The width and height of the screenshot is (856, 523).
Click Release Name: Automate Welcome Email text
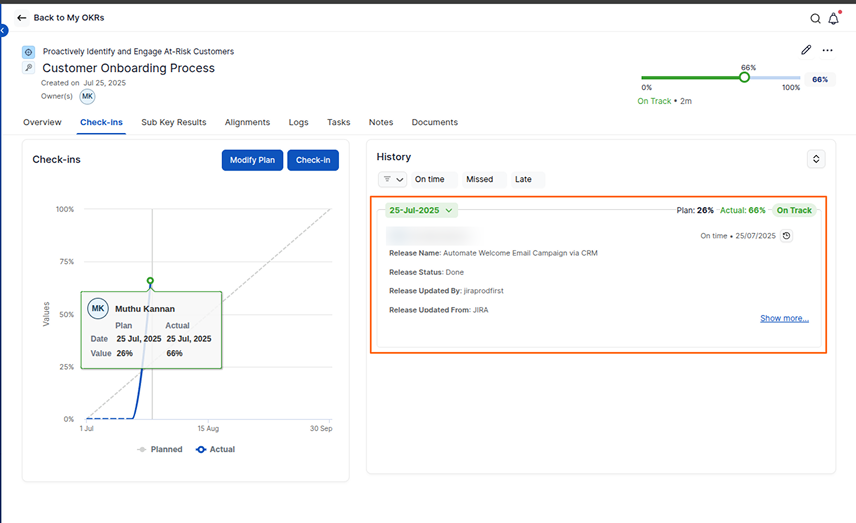[x=494, y=253]
